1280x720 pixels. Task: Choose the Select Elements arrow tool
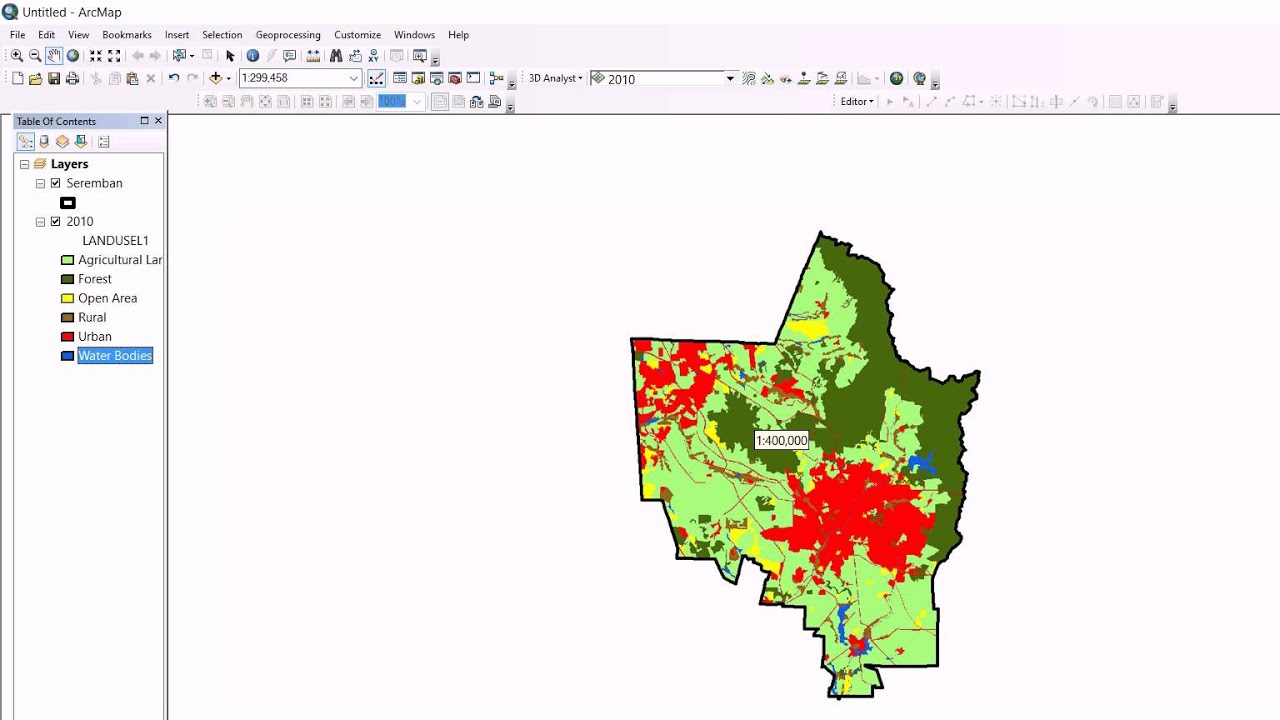230,56
